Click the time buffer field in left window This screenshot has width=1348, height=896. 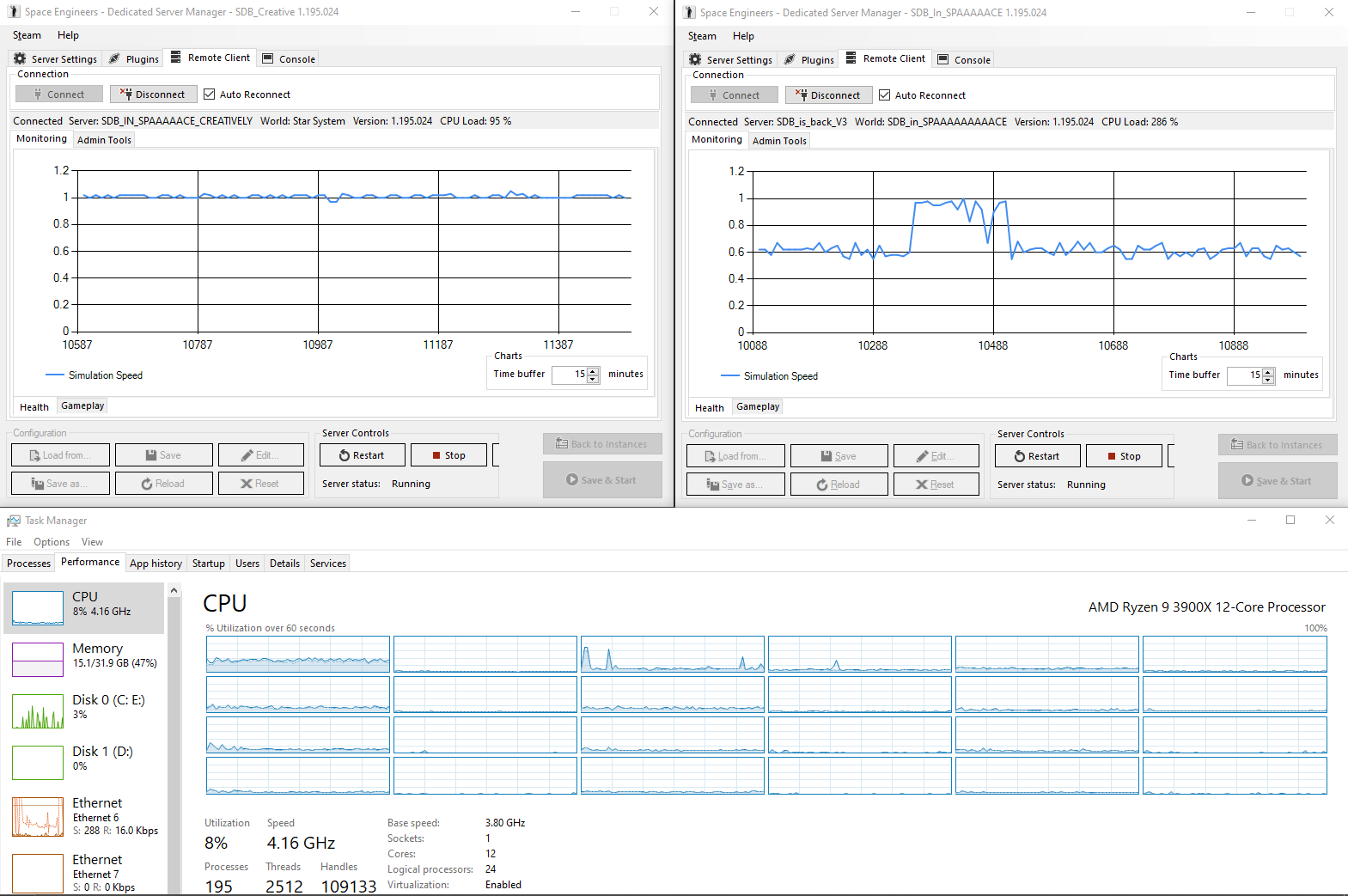569,375
